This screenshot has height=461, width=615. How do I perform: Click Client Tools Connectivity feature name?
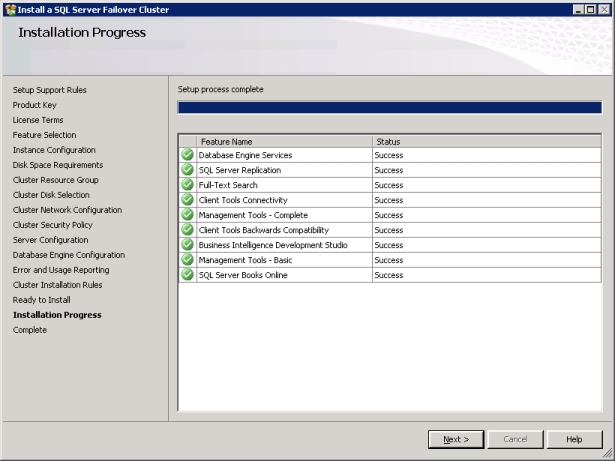[x=243, y=200]
